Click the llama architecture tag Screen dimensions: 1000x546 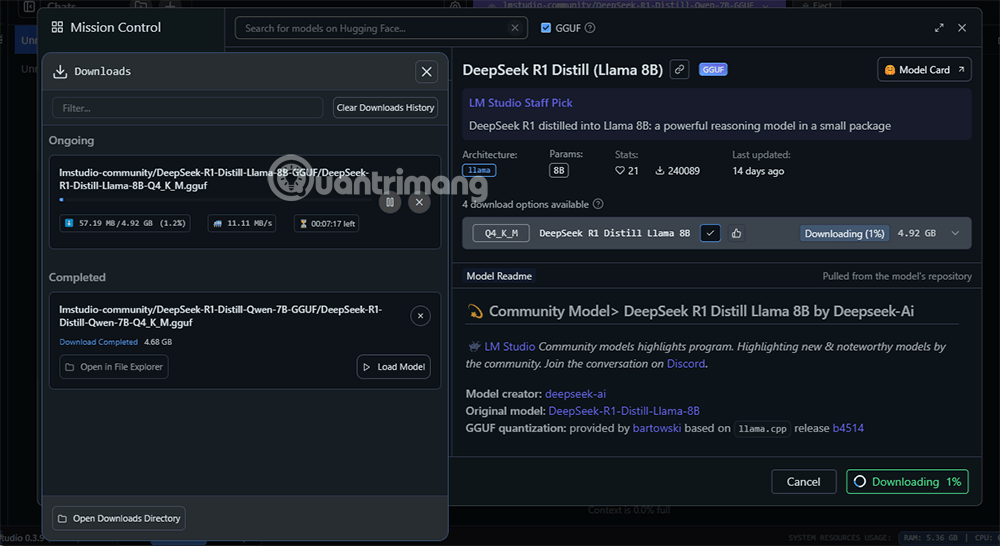coord(479,170)
